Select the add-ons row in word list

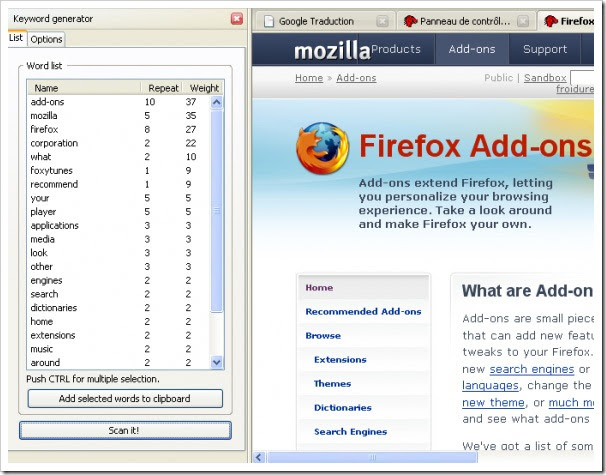tap(119, 102)
